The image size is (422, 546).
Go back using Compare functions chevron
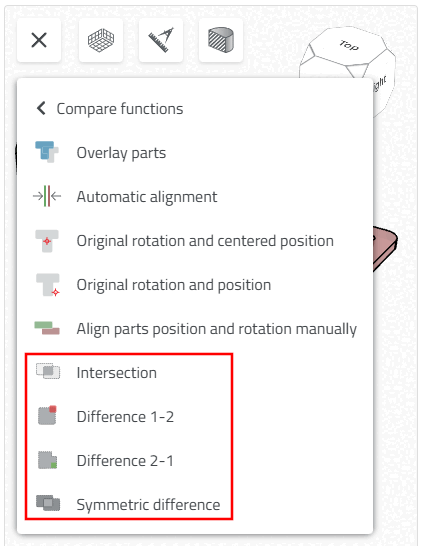[x=41, y=108]
